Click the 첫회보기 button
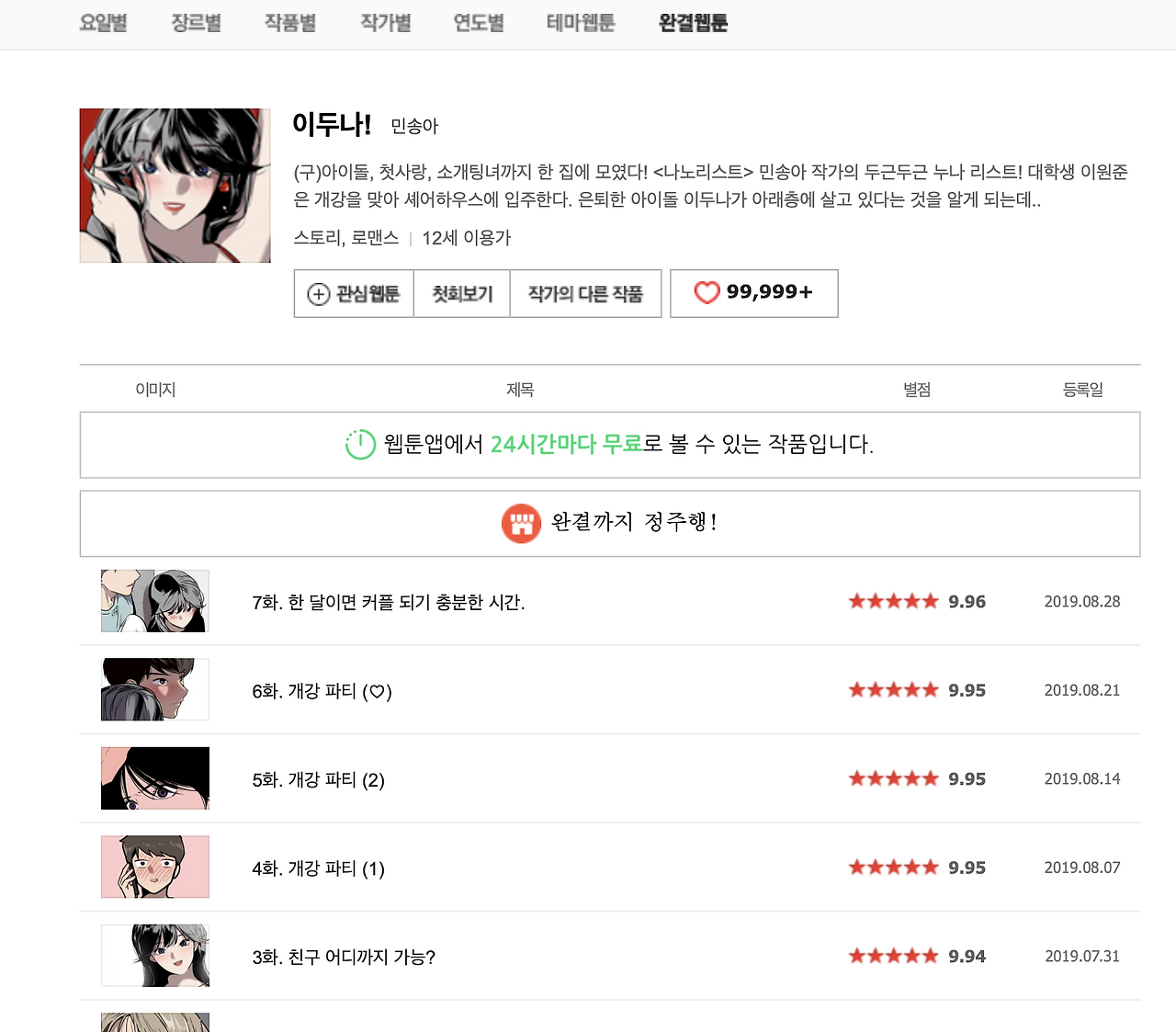1176x1032 pixels. (x=462, y=294)
